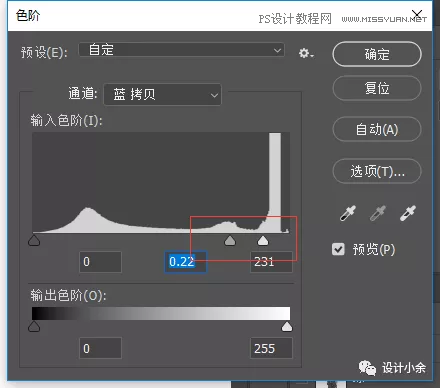Close the 色阶 dialog
This screenshot has width=440, height=388.
(x=417, y=14)
